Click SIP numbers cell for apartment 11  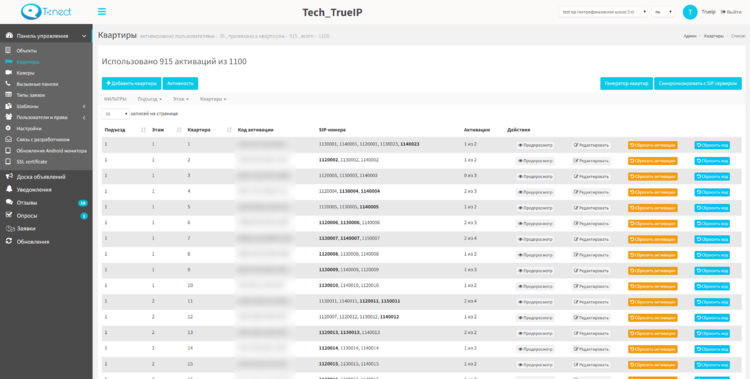359,301
